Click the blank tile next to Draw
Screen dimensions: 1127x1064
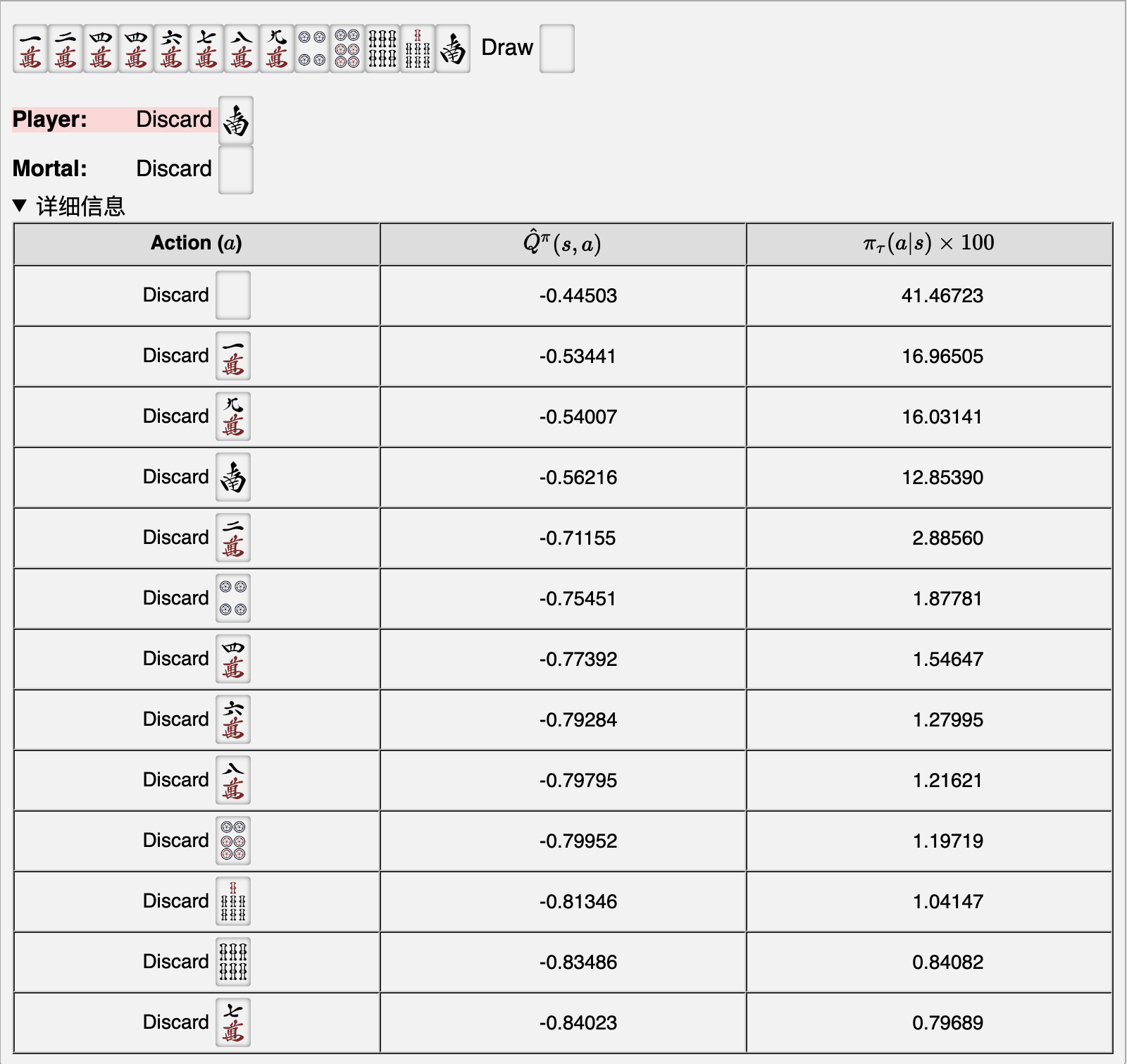(557, 49)
